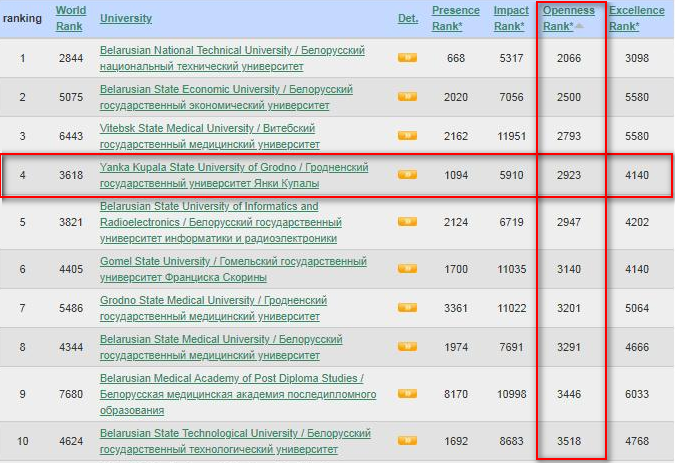Sort by Impact Rank header
This screenshot has height=463, width=675.
511,18
